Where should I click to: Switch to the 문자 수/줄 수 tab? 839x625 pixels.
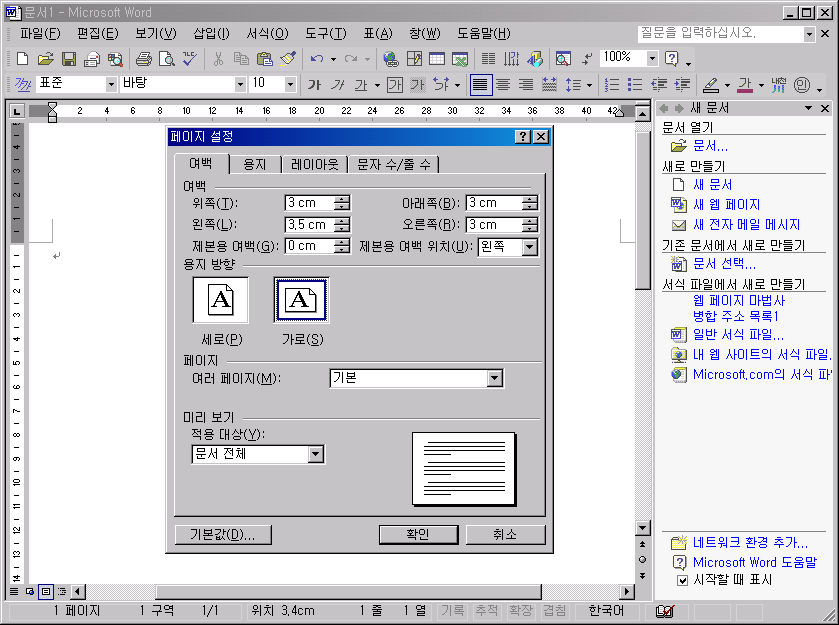click(x=394, y=164)
